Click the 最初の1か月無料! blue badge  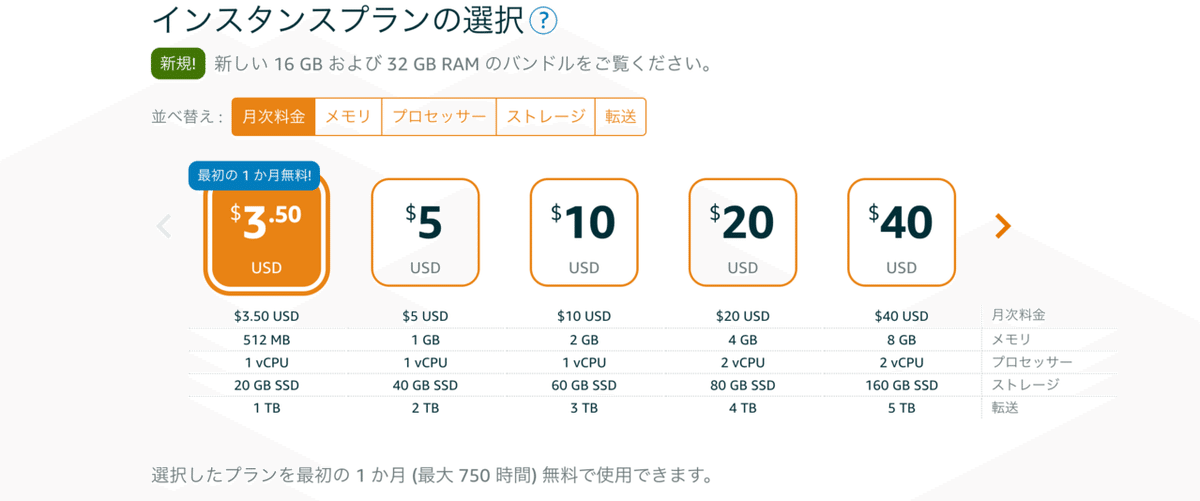(x=254, y=175)
